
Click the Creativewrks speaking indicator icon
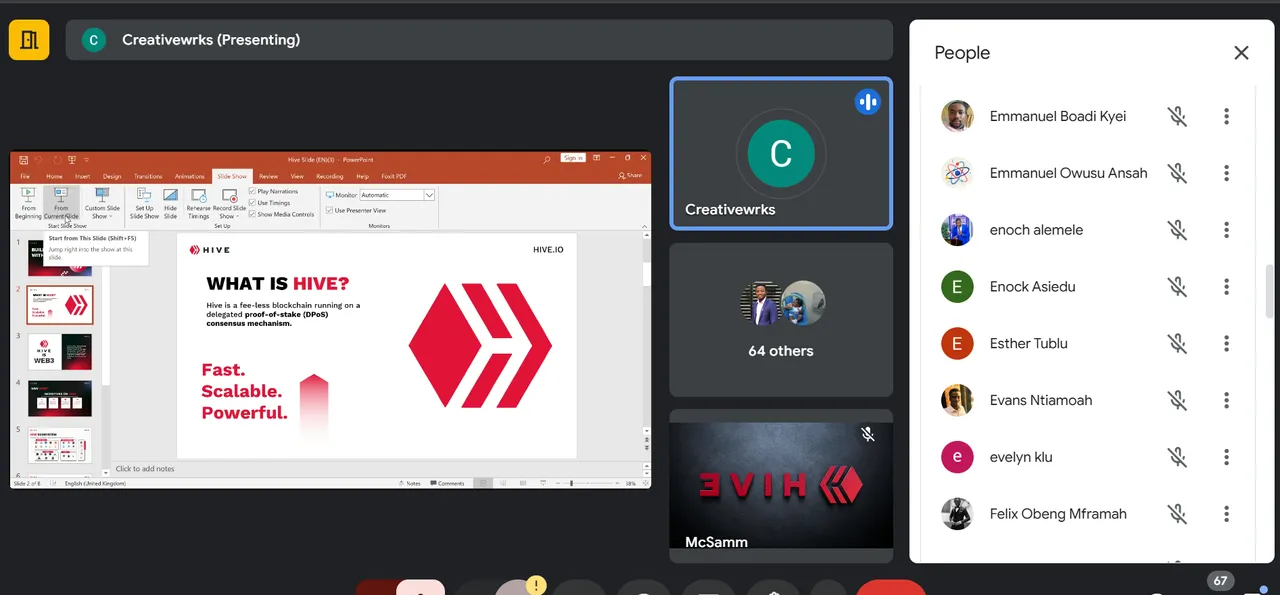point(867,102)
